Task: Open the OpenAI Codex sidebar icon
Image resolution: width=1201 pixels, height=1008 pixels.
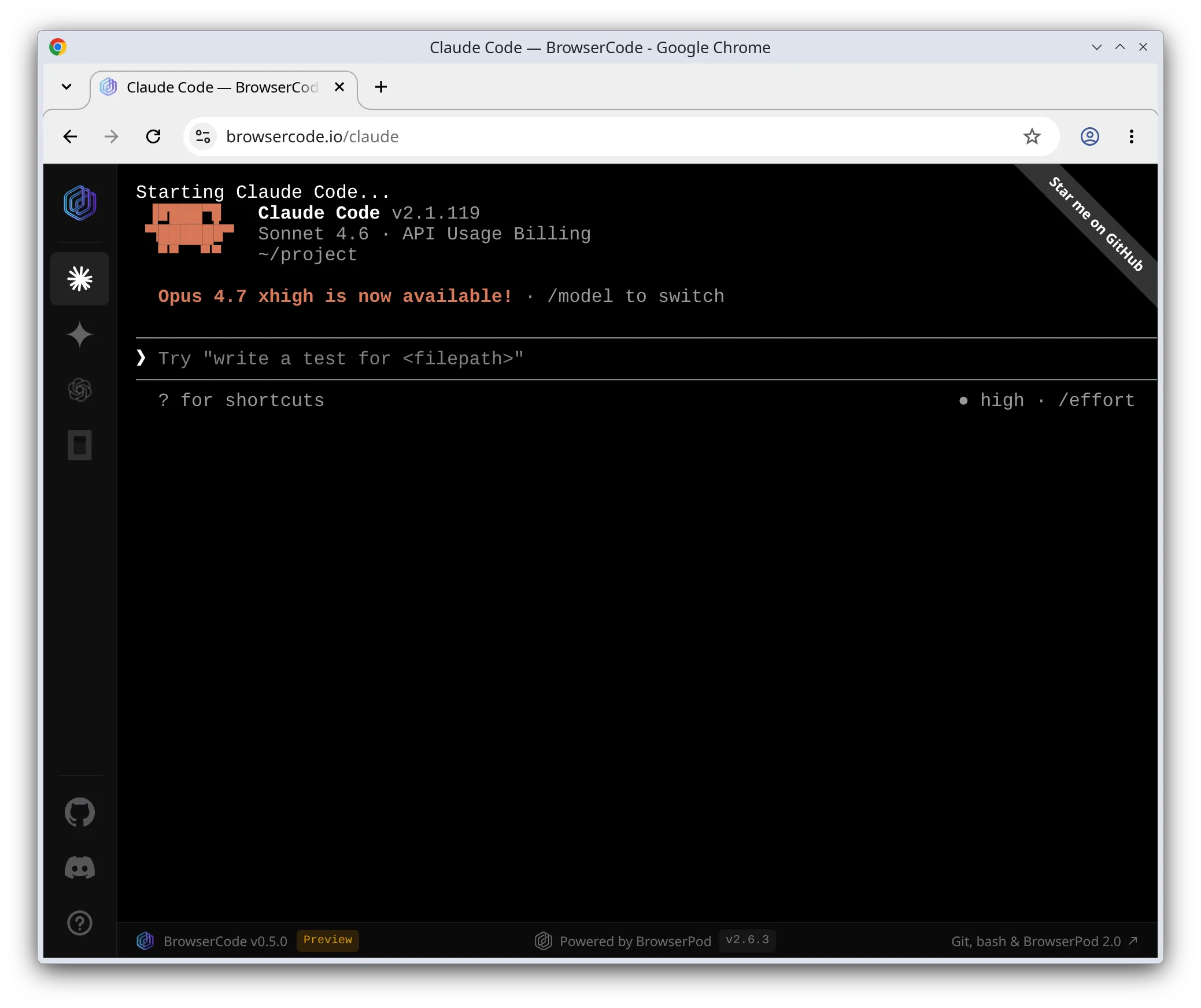Action: pos(80,390)
